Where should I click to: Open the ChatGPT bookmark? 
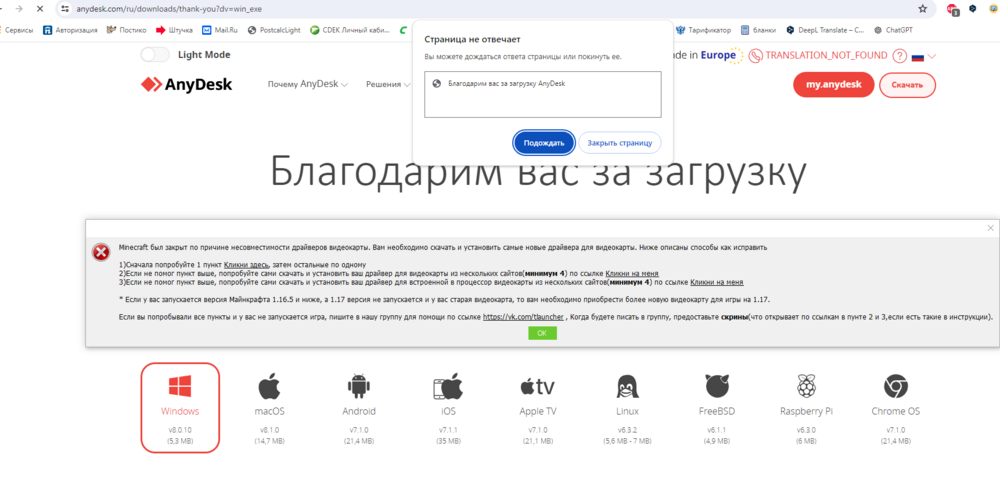[x=895, y=29]
